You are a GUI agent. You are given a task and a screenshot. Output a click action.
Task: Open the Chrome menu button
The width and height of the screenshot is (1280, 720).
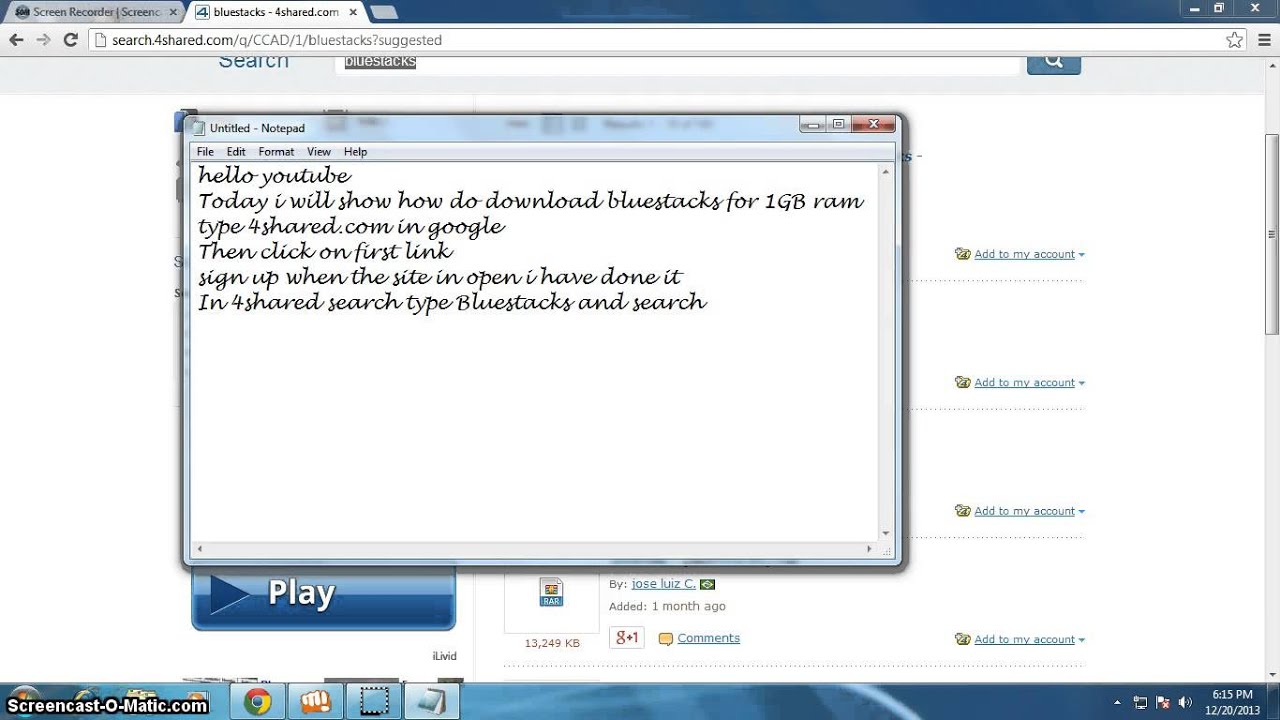coord(1262,40)
